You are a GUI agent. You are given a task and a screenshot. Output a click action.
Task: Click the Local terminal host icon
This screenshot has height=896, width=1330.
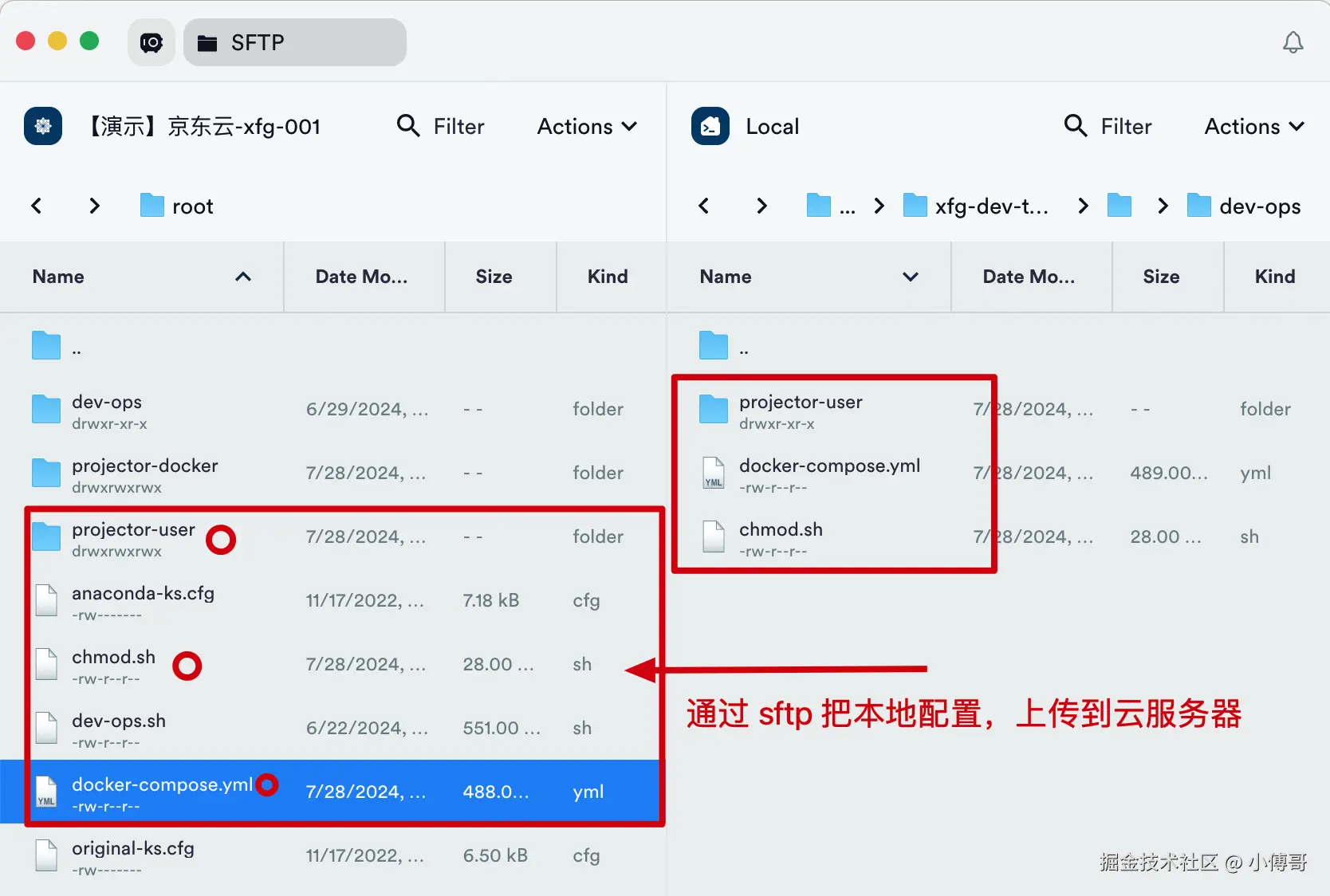click(x=710, y=126)
